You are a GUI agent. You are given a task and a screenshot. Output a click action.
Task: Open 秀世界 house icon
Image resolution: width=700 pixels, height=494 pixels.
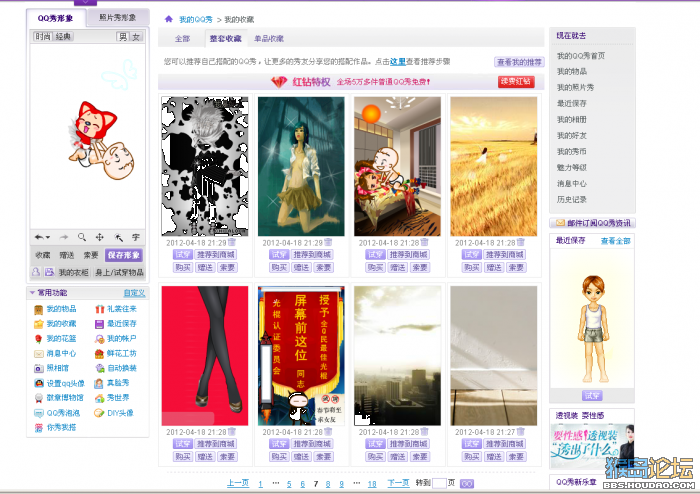tap(100, 398)
